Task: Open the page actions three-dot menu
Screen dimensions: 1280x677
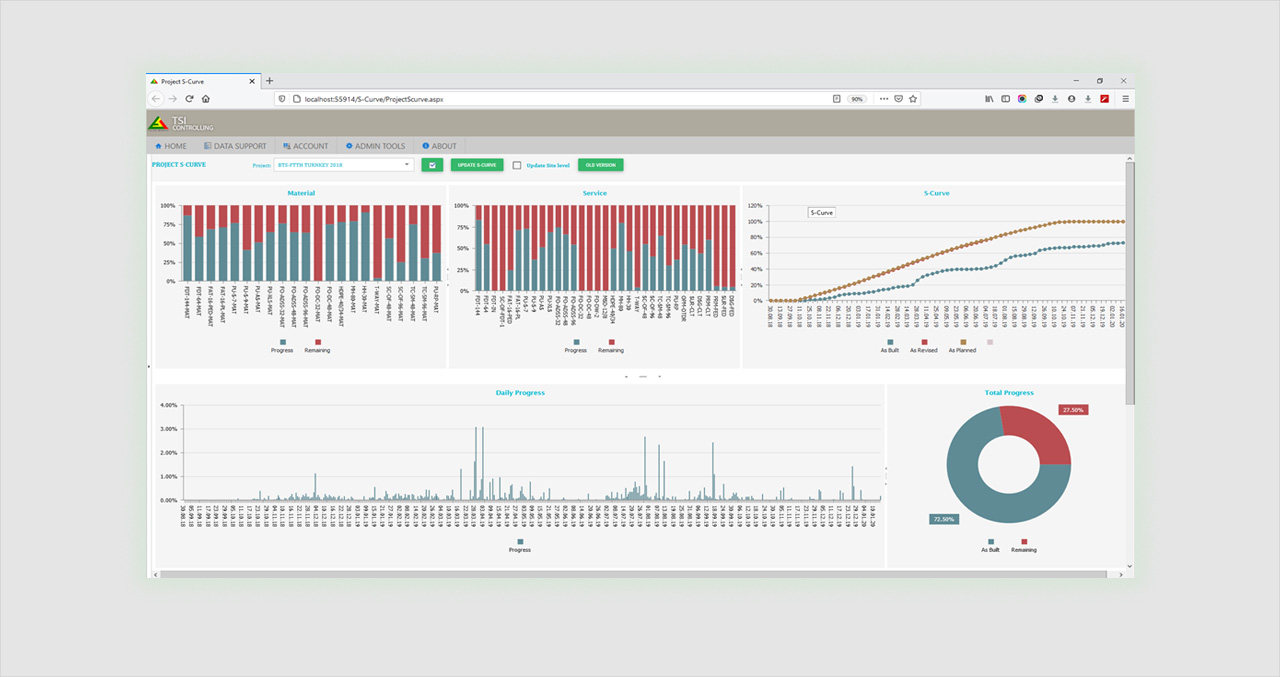Action: [883, 99]
